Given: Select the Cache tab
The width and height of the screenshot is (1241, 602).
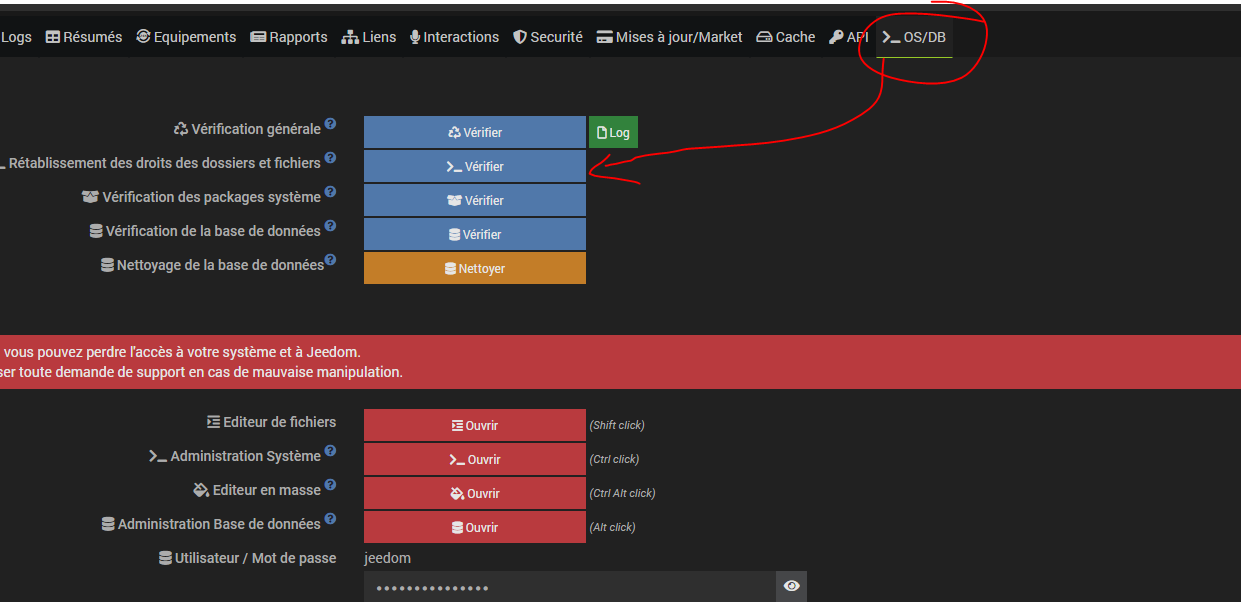Looking at the screenshot, I should 786,37.
